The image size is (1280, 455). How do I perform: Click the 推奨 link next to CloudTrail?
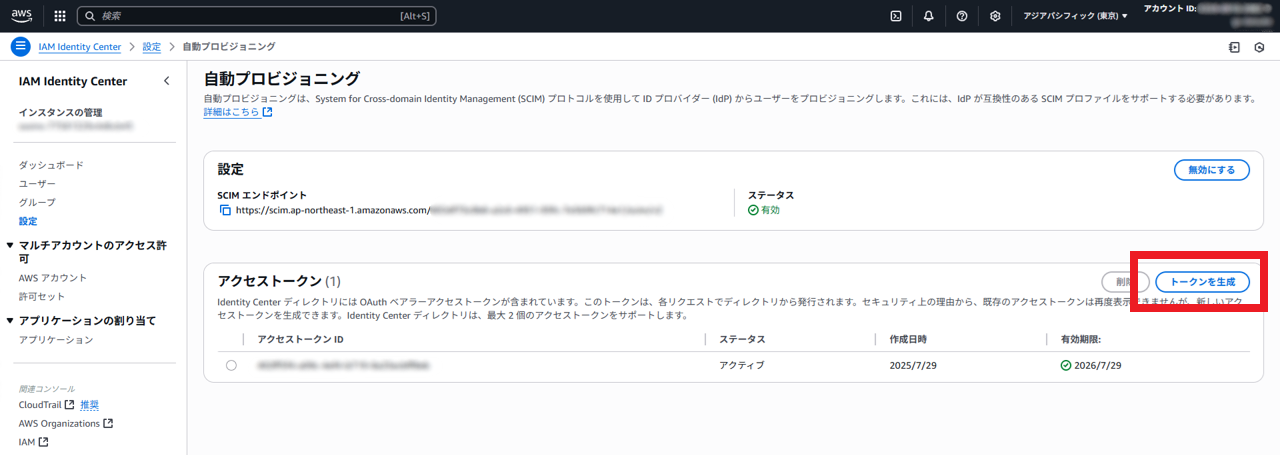(90, 405)
